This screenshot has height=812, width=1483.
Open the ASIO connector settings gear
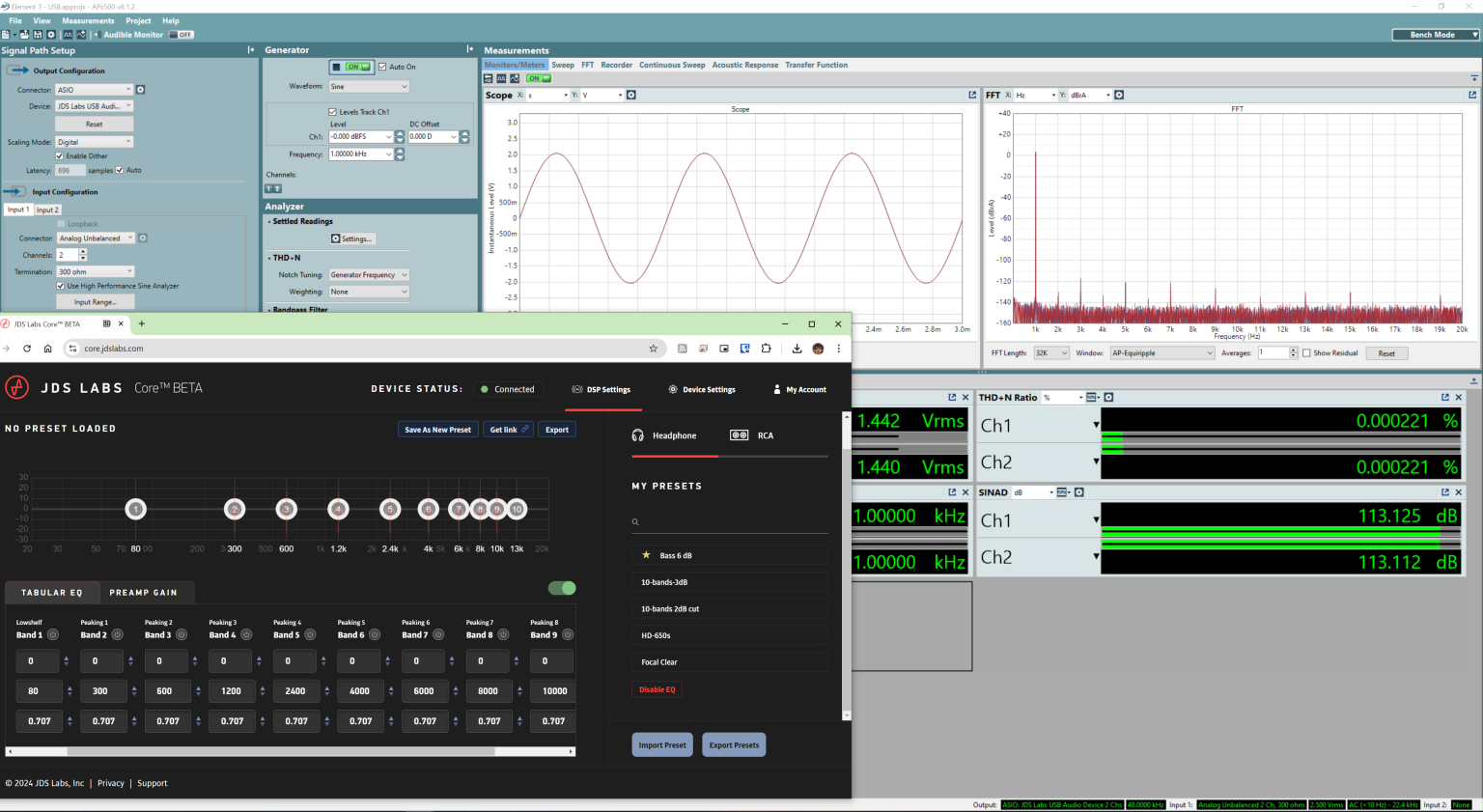(x=142, y=89)
